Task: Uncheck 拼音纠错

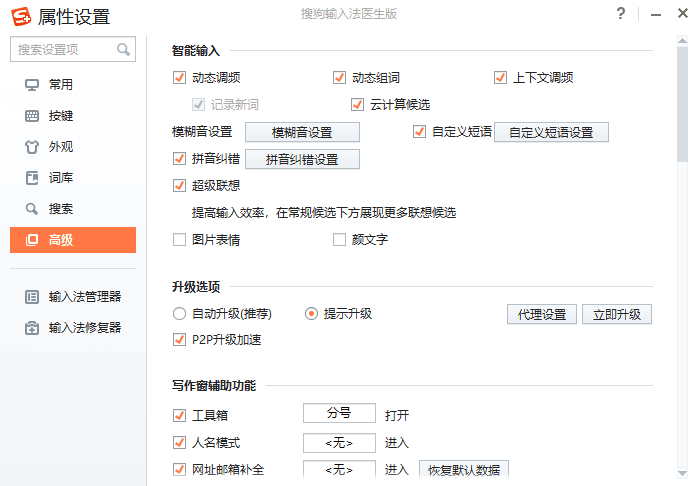Action: [x=179, y=159]
